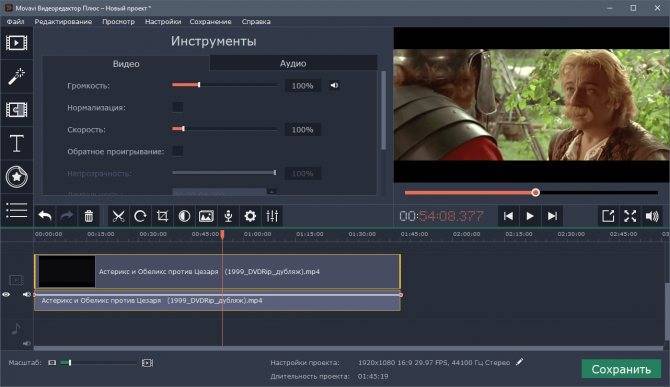Image resolution: width=670 pixels, height=387 pixels.
Task: Click the Громкость 100% value field
Action: tap(303, 86)
